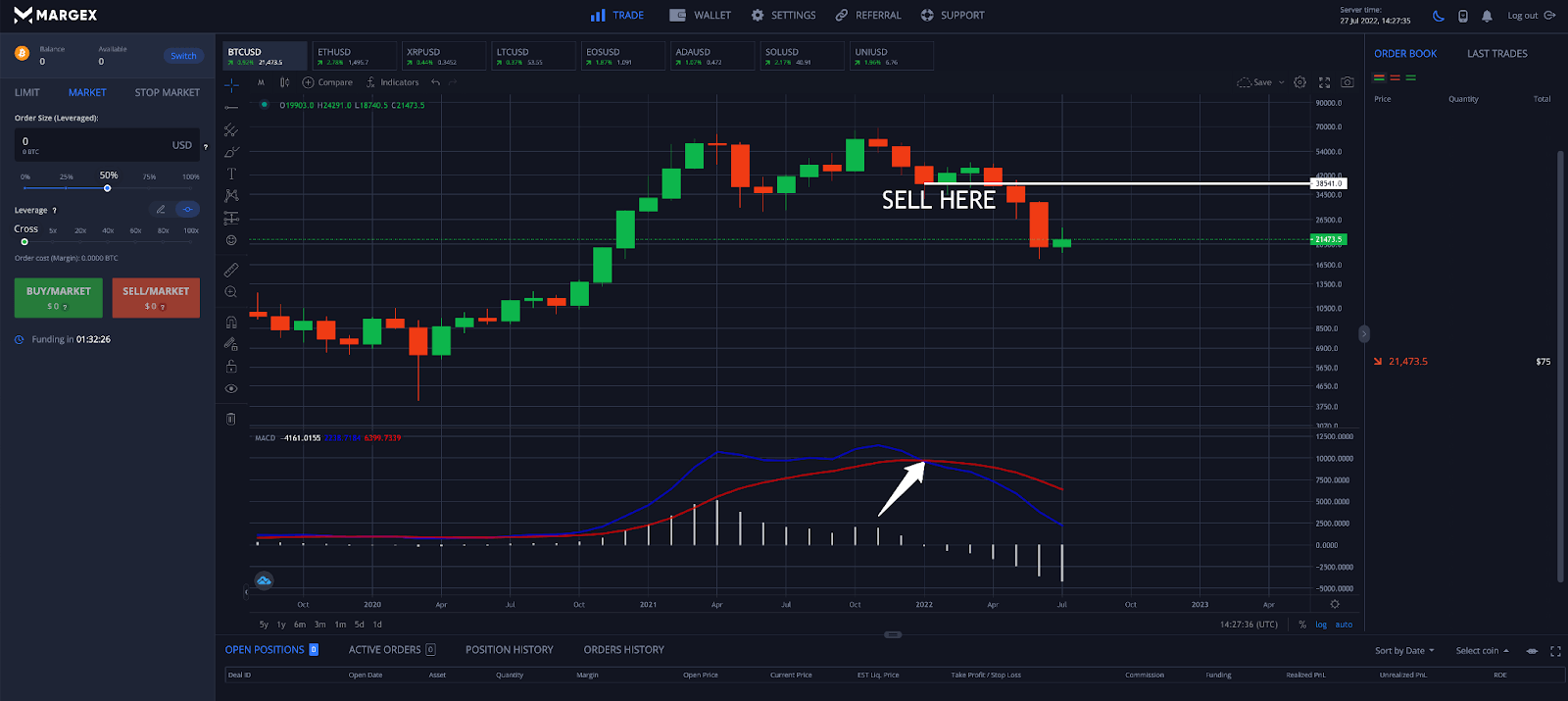Click the SELL/MARKET button

(156, 297)
